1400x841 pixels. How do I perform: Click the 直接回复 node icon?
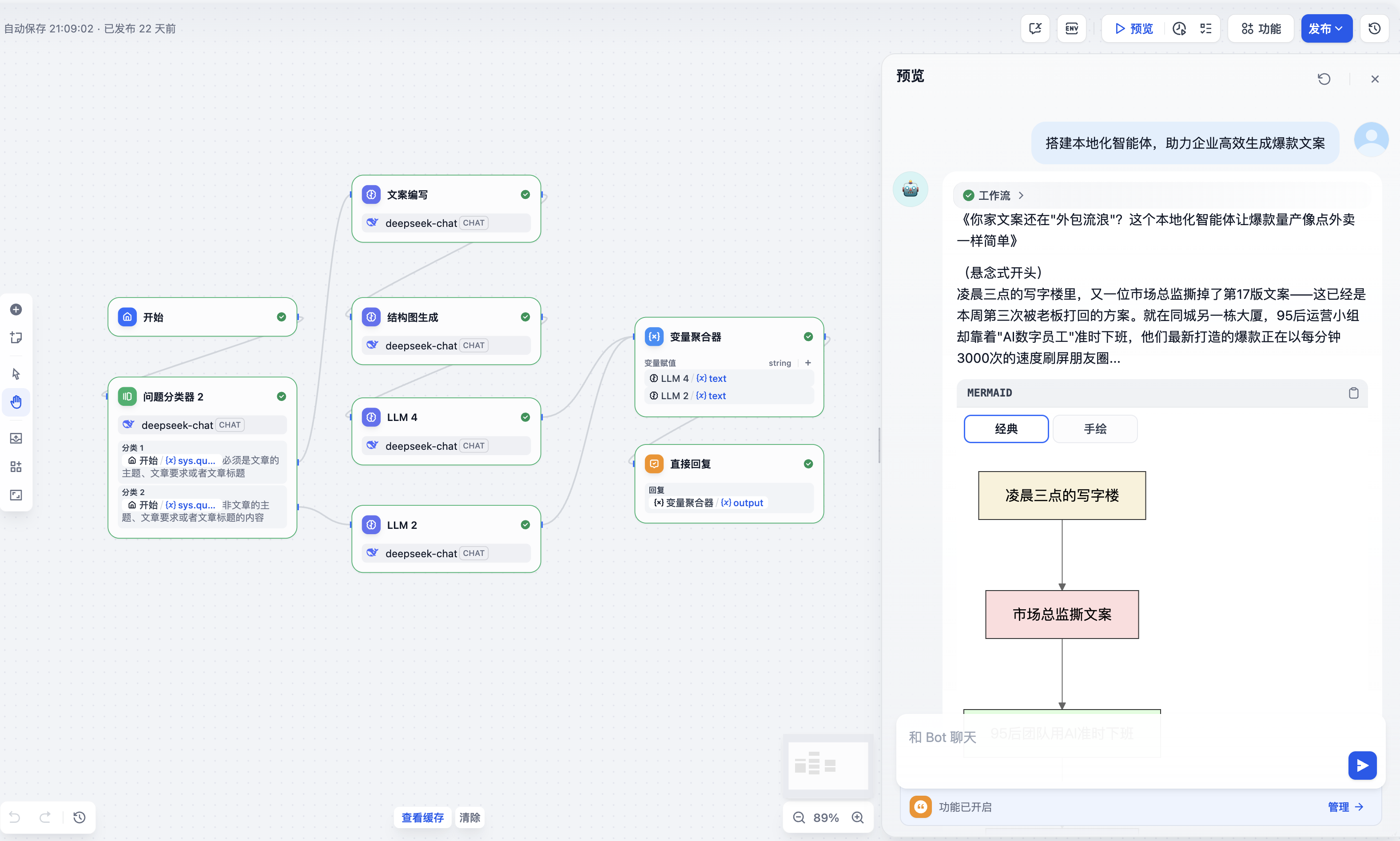click(654, 464)
